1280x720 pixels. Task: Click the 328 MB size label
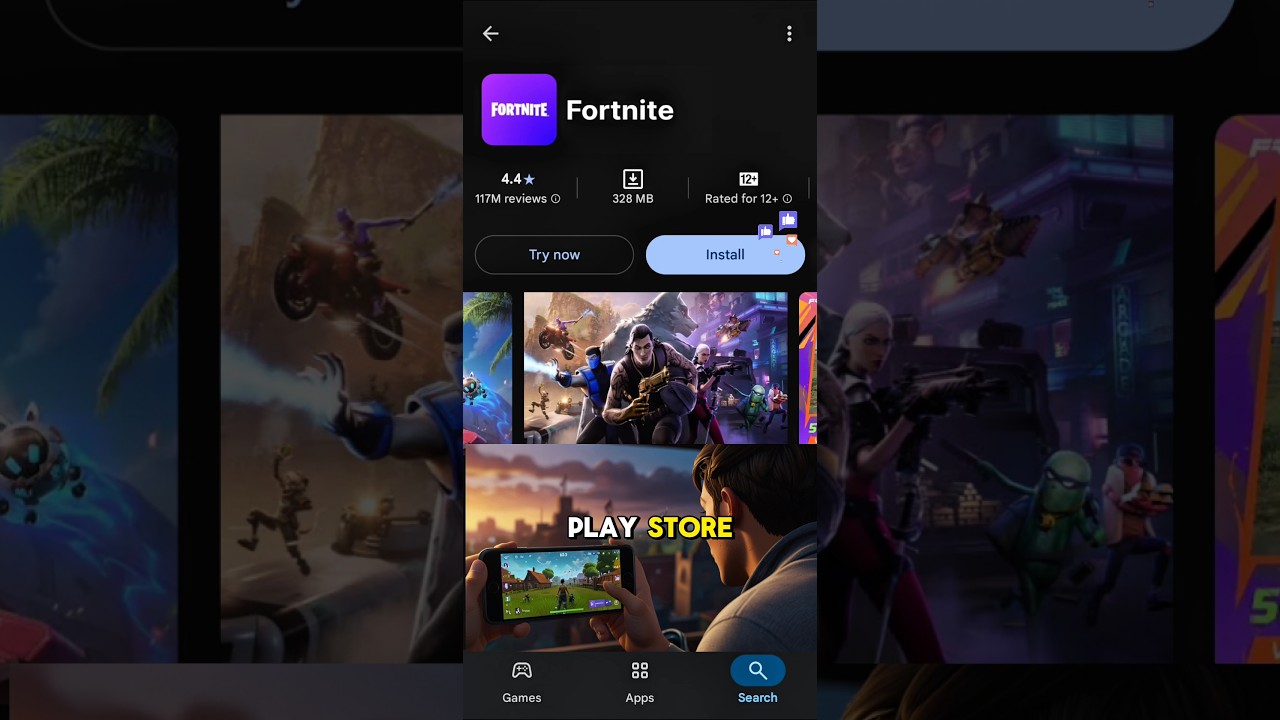(633, 199)
